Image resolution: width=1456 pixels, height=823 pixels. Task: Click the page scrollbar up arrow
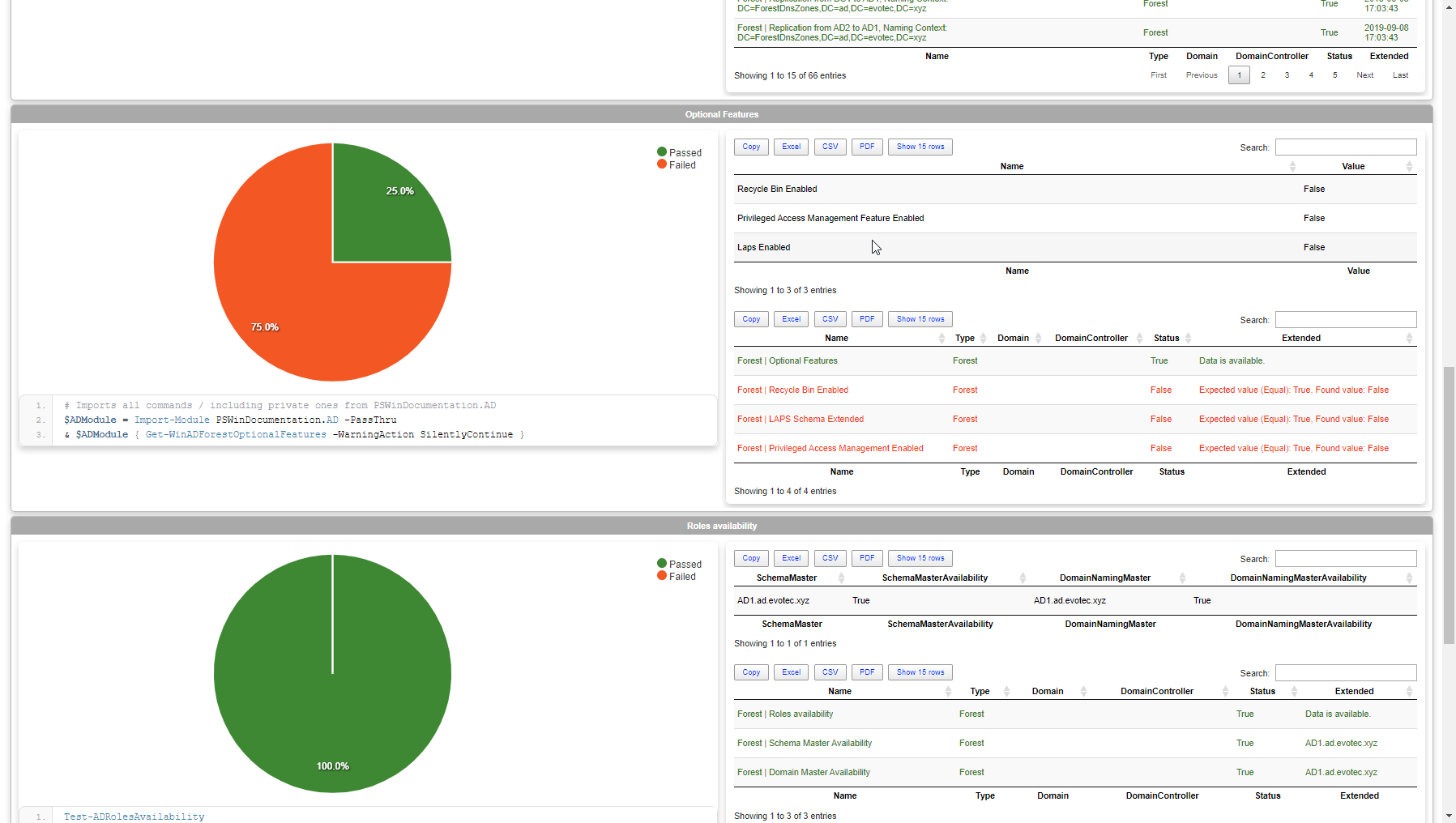[x=1449, y=6]
